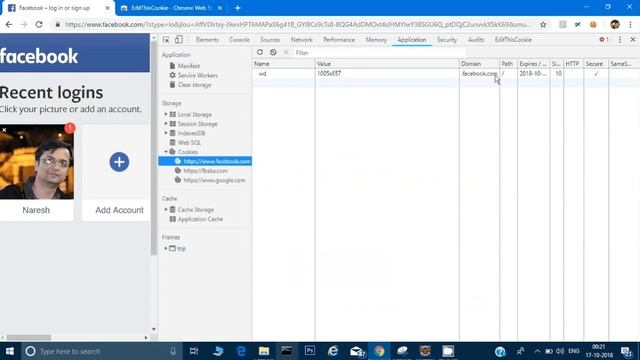
Task: Go back in browser history
Action: point(9,24)
